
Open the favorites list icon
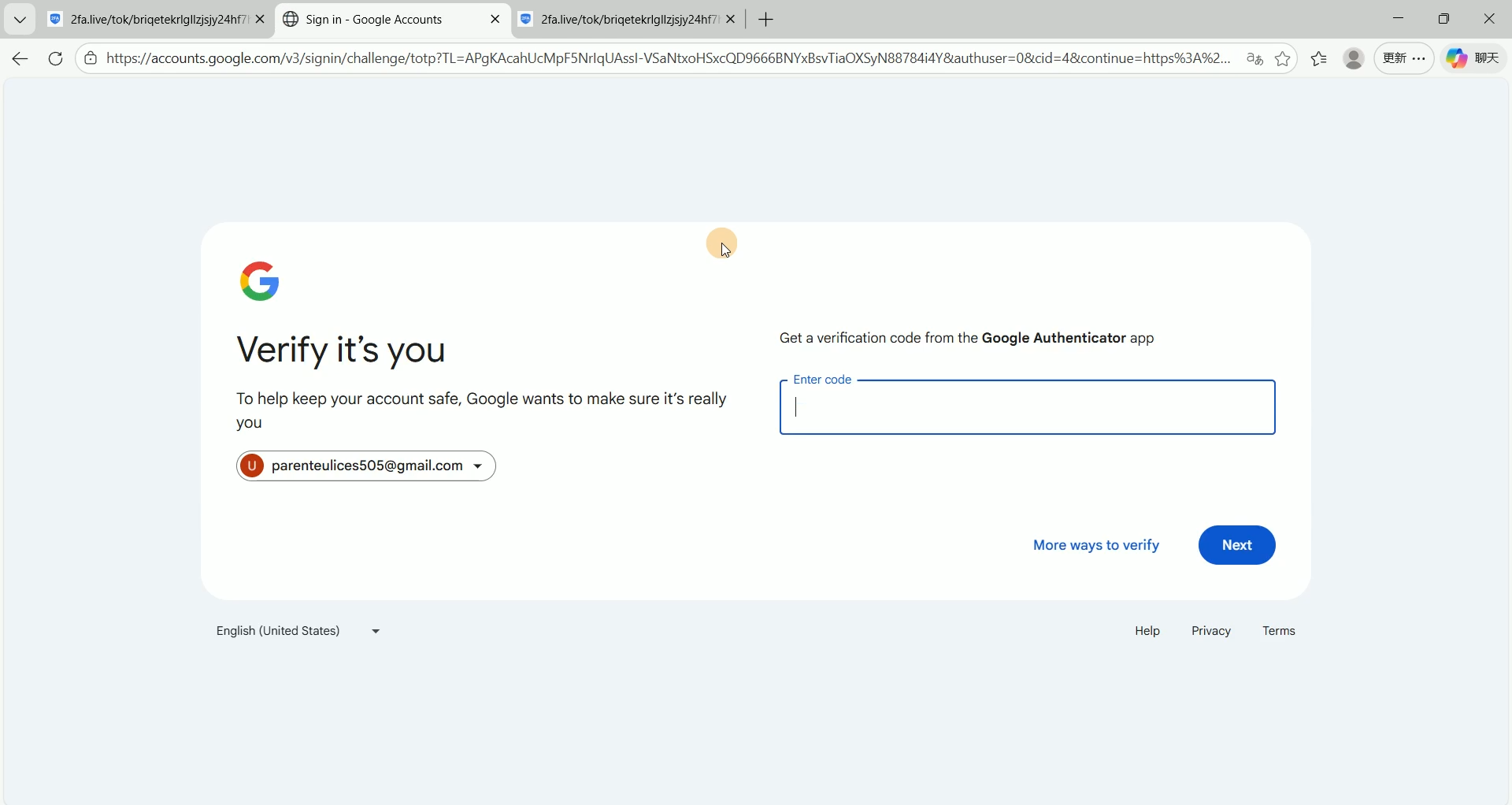[x=1320, y=59]
